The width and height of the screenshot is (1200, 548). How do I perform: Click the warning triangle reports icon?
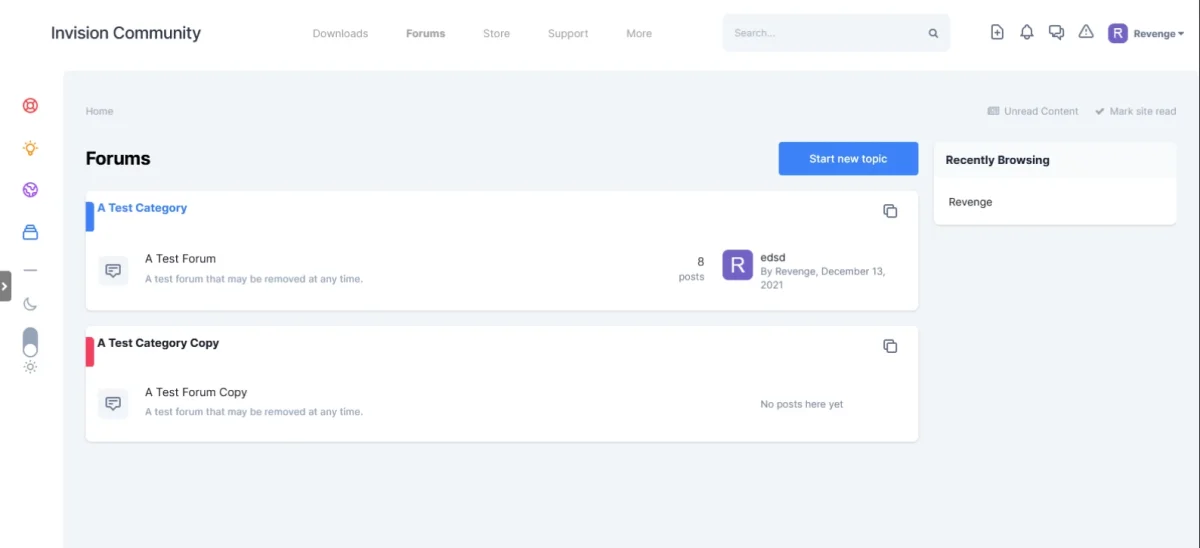tap(1086, 32)
